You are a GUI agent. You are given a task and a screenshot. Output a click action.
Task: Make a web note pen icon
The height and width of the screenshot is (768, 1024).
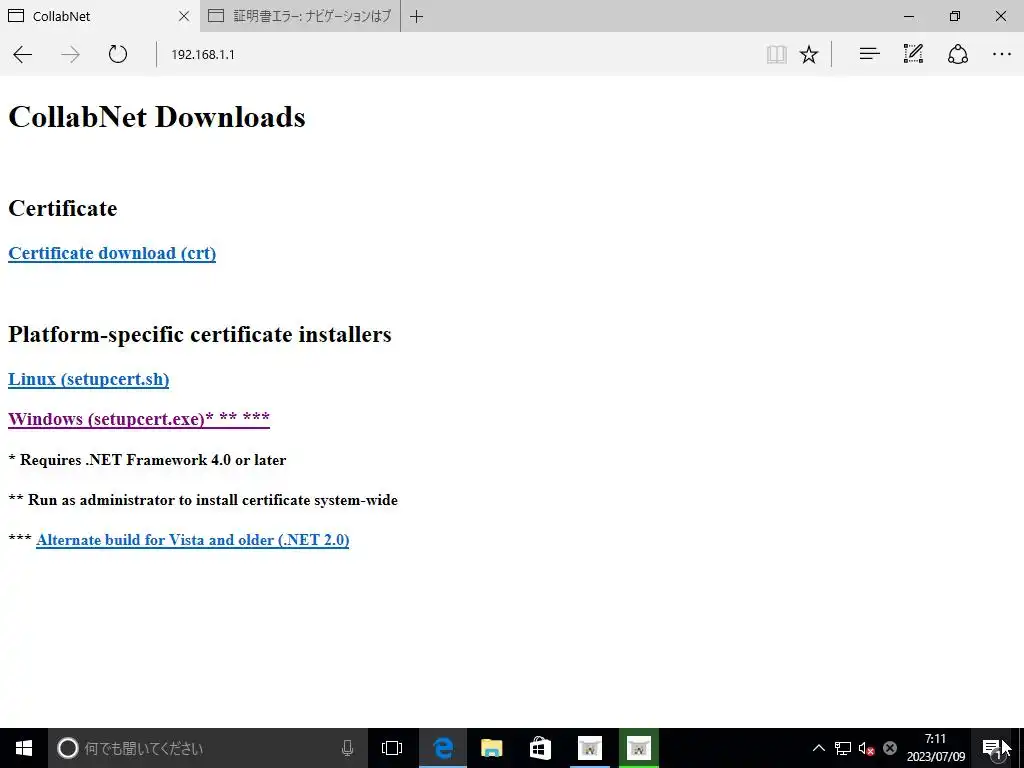pyautogui.click(x=913, y=54)
